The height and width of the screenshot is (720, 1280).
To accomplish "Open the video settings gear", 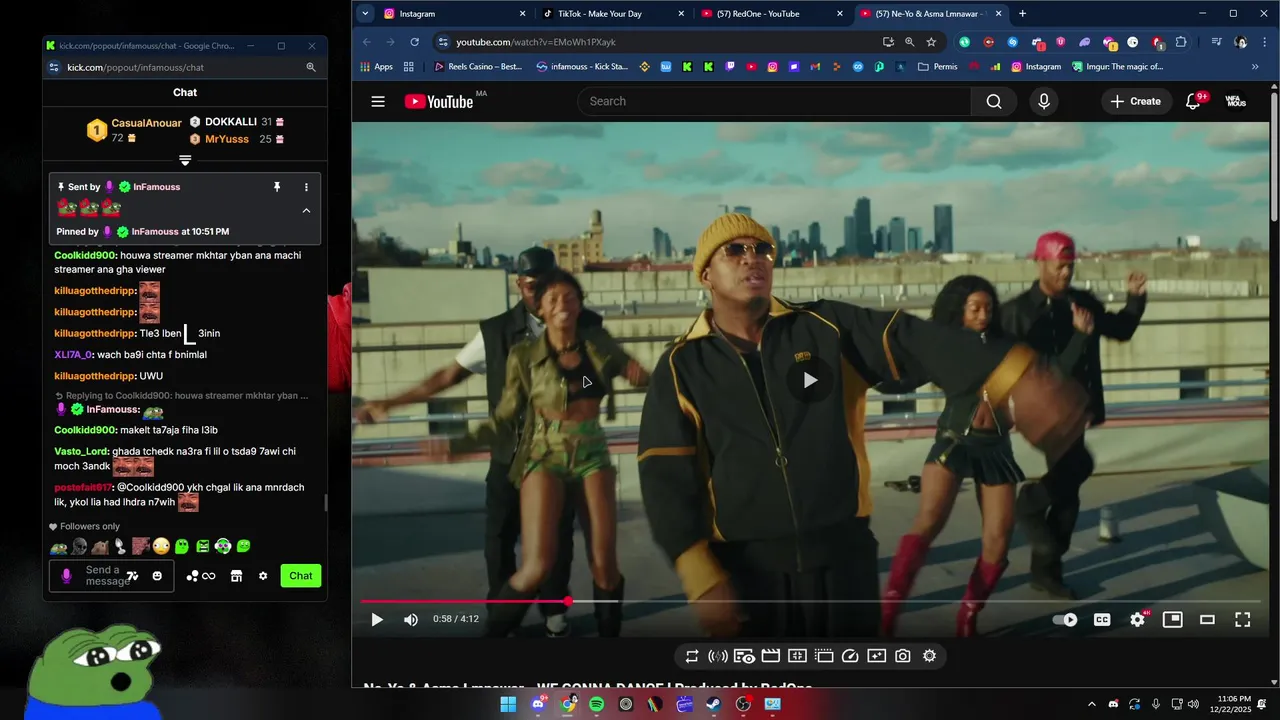I will [x=1137, y=619].
